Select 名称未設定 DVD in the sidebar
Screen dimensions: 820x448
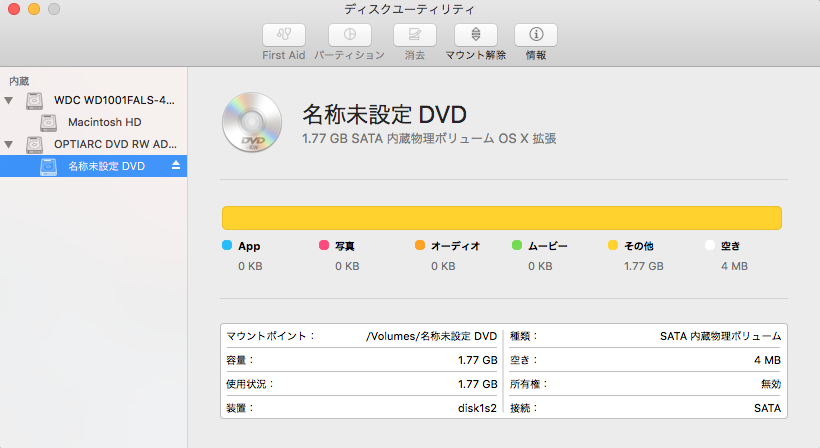click(x=107, y=166)
